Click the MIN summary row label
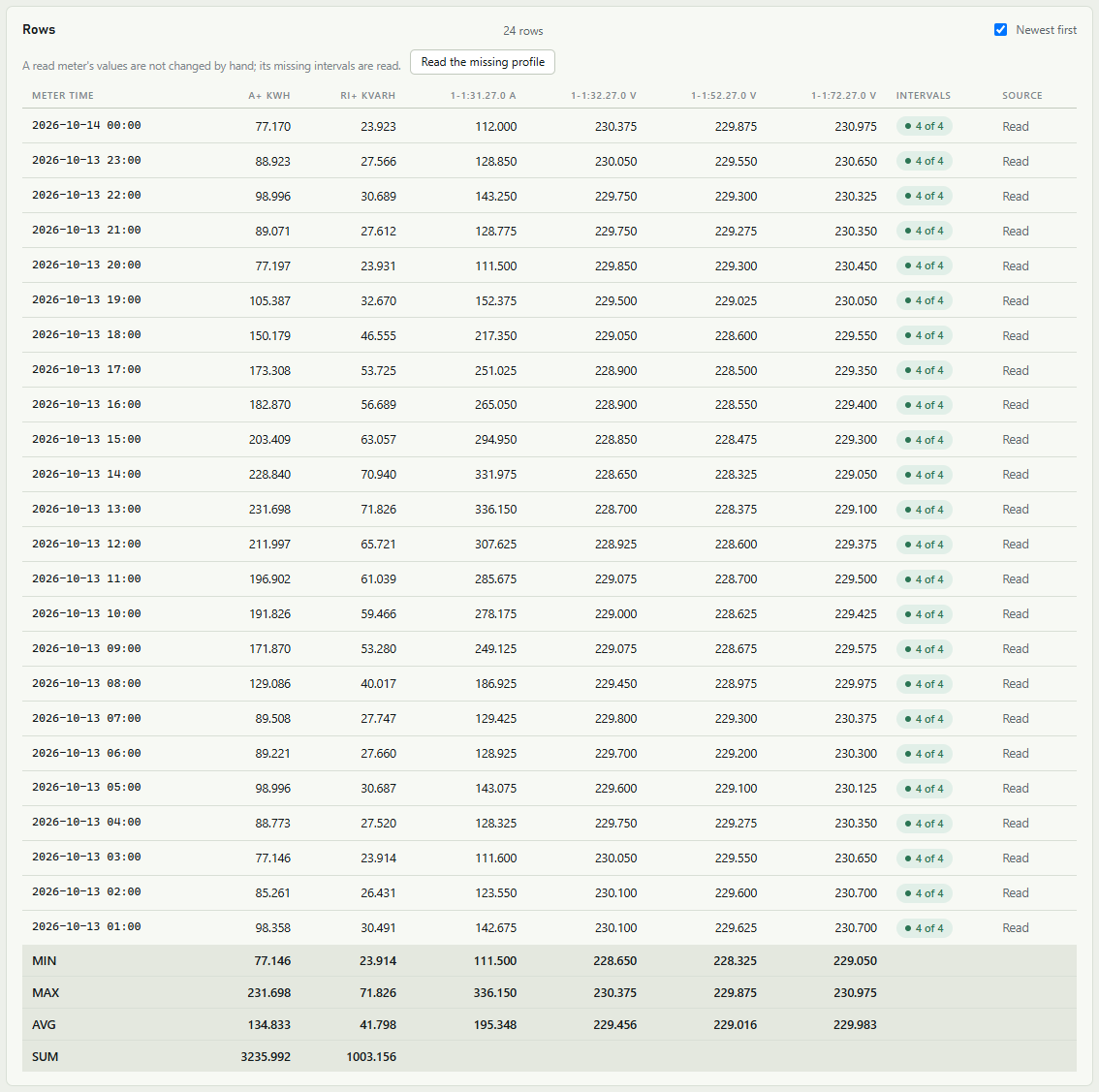Image resolution: width=1099 pixels, height=1092 pixels. click(45, 961)
